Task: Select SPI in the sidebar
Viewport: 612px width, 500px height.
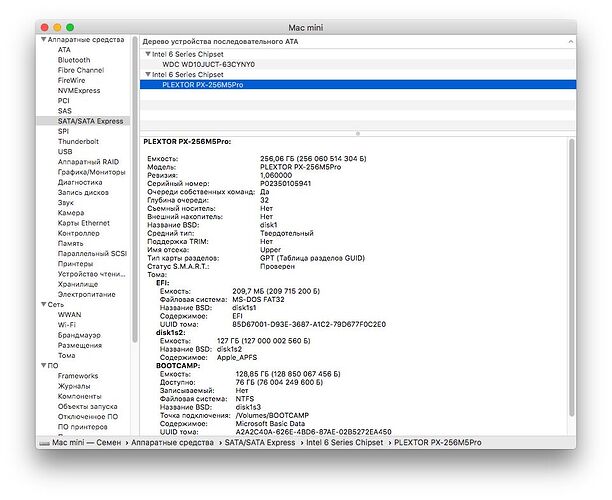Action: [x=63, y=131]
